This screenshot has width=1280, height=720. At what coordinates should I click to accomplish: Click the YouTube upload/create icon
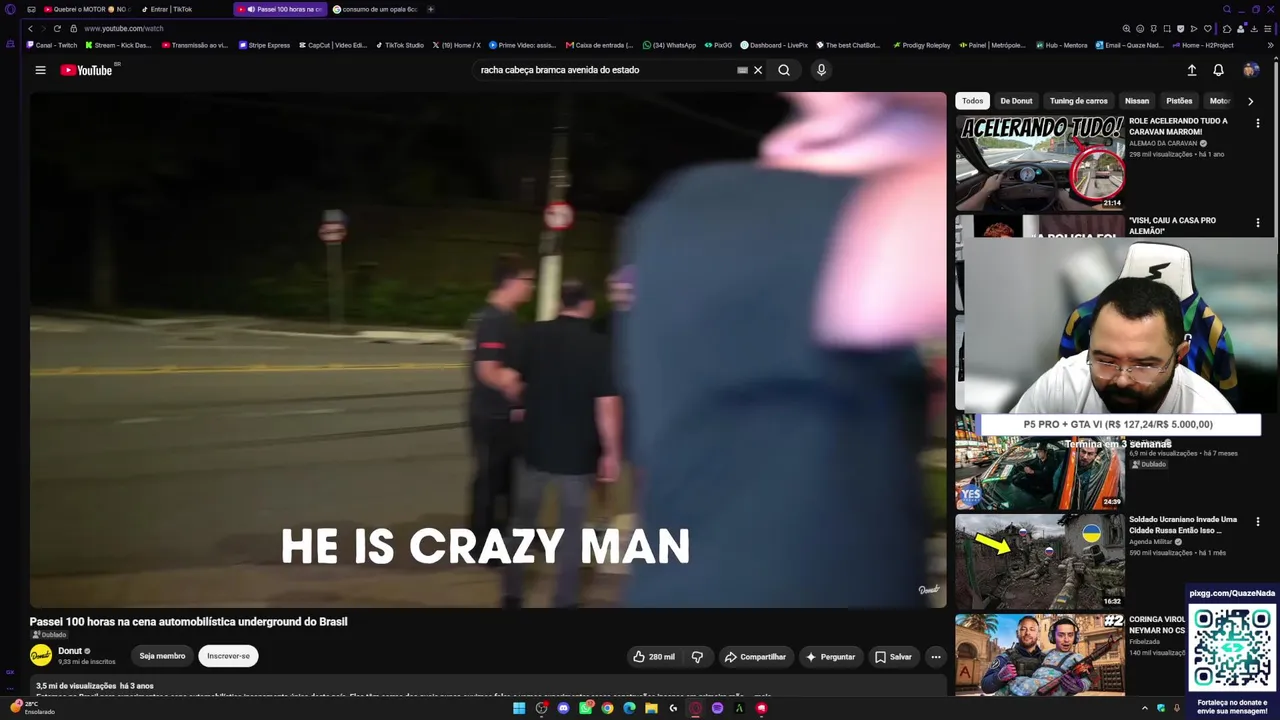tap(1192, 70)
